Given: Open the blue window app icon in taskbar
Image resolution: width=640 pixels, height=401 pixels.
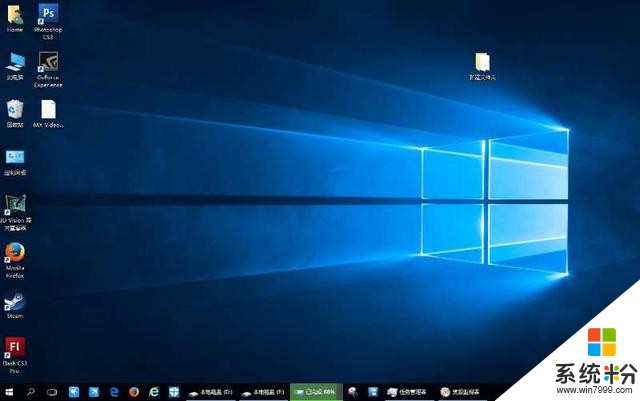Looking at the screenshot, I should click(373, 392).
